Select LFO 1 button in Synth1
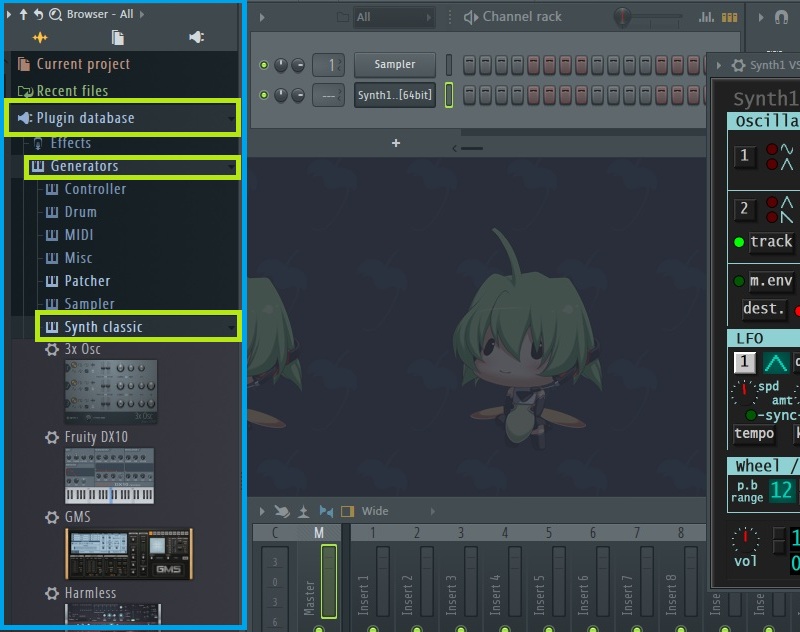The width and height of the screenshot is (800, 632). point(744,362)
